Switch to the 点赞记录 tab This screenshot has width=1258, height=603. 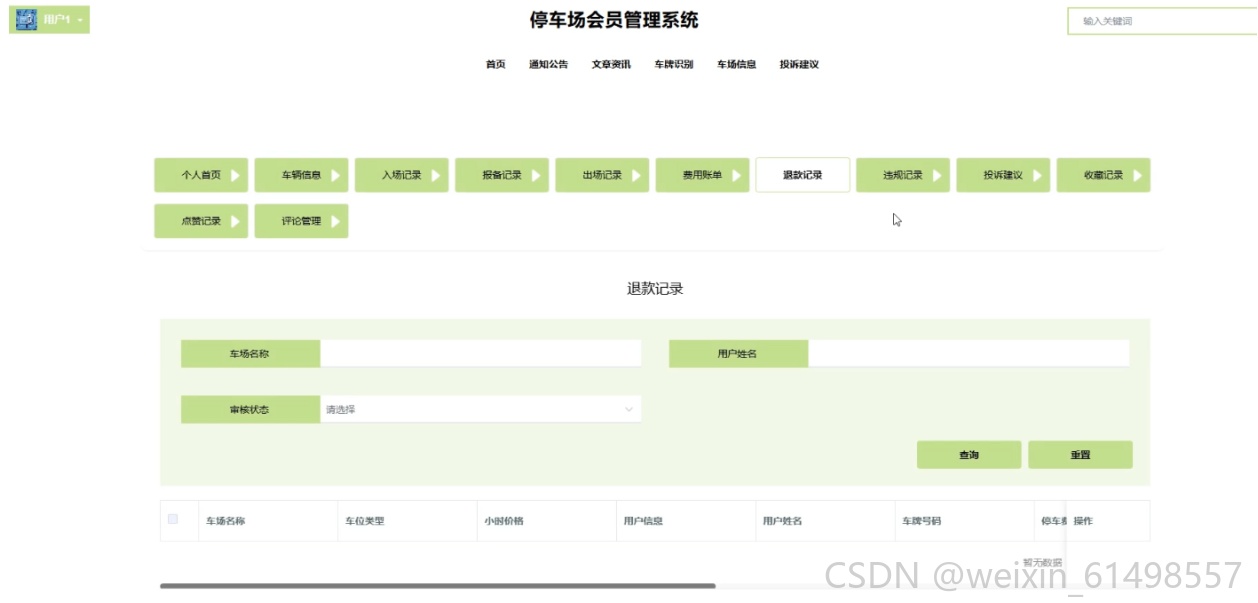[x=201, y=221]
